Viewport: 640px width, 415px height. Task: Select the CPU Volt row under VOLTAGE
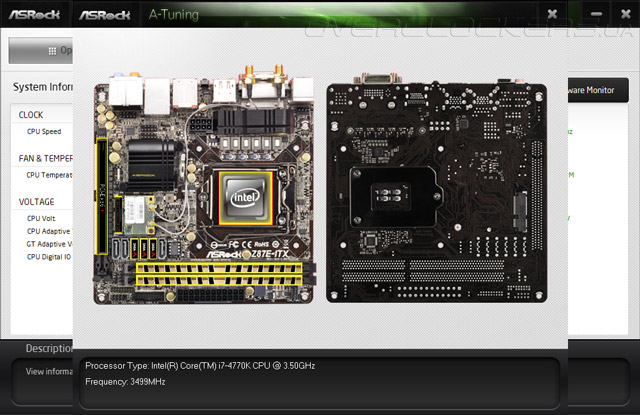(41, 218)
